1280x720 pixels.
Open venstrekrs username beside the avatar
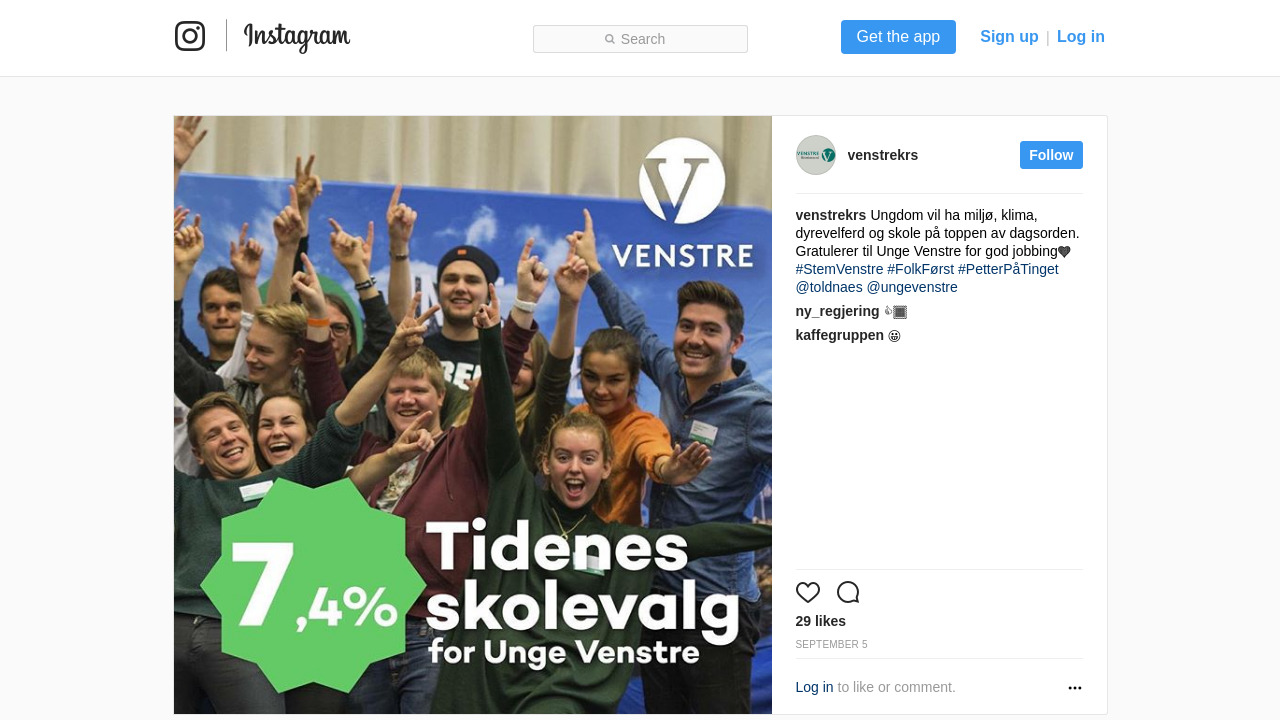click(883, 155)
